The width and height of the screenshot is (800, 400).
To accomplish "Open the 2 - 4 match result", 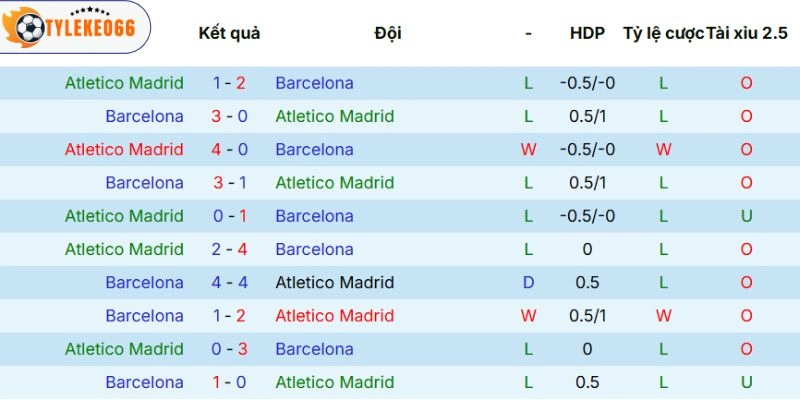I will coord(229,249).
